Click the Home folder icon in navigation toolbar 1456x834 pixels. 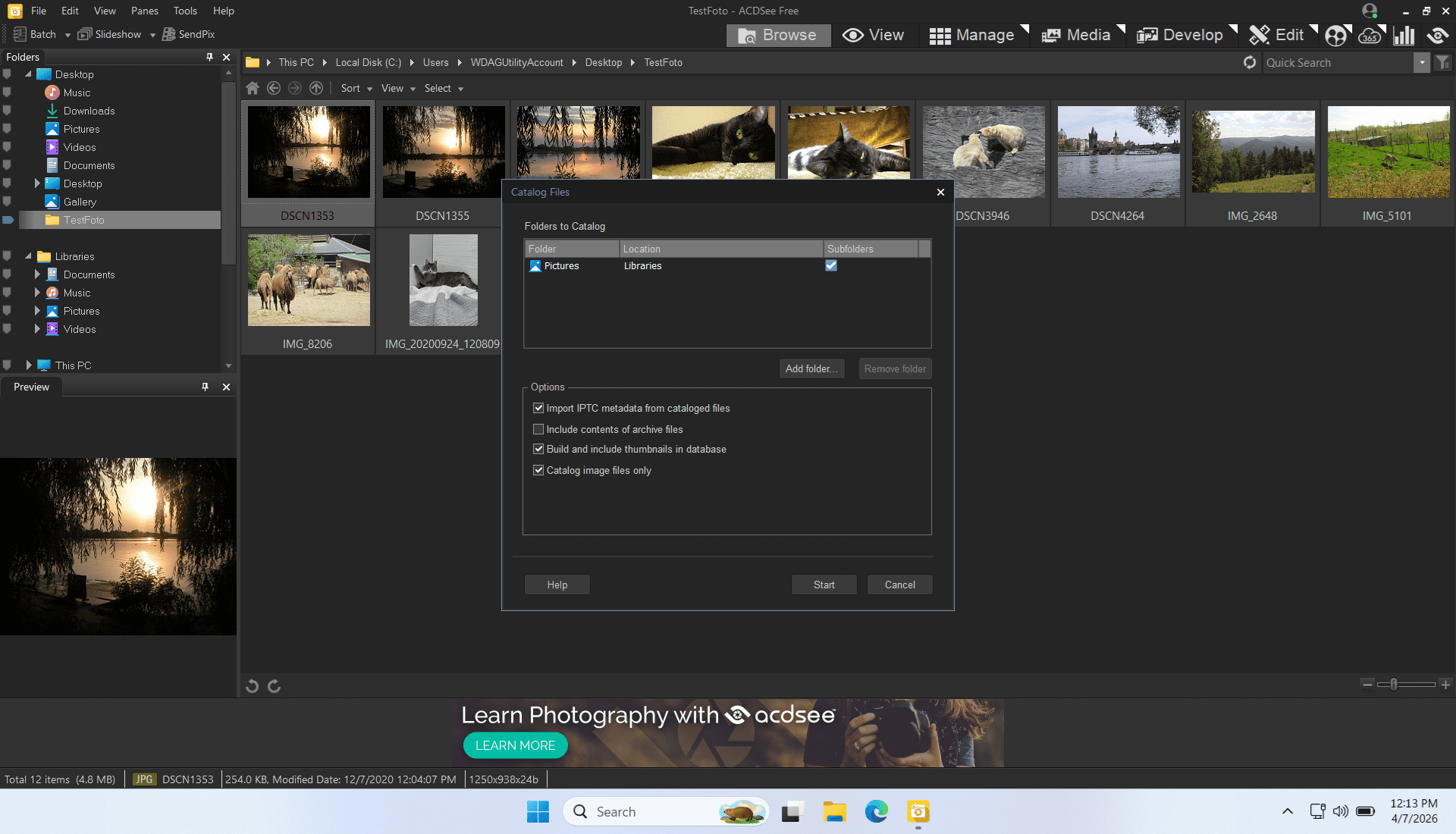point(253,88)
